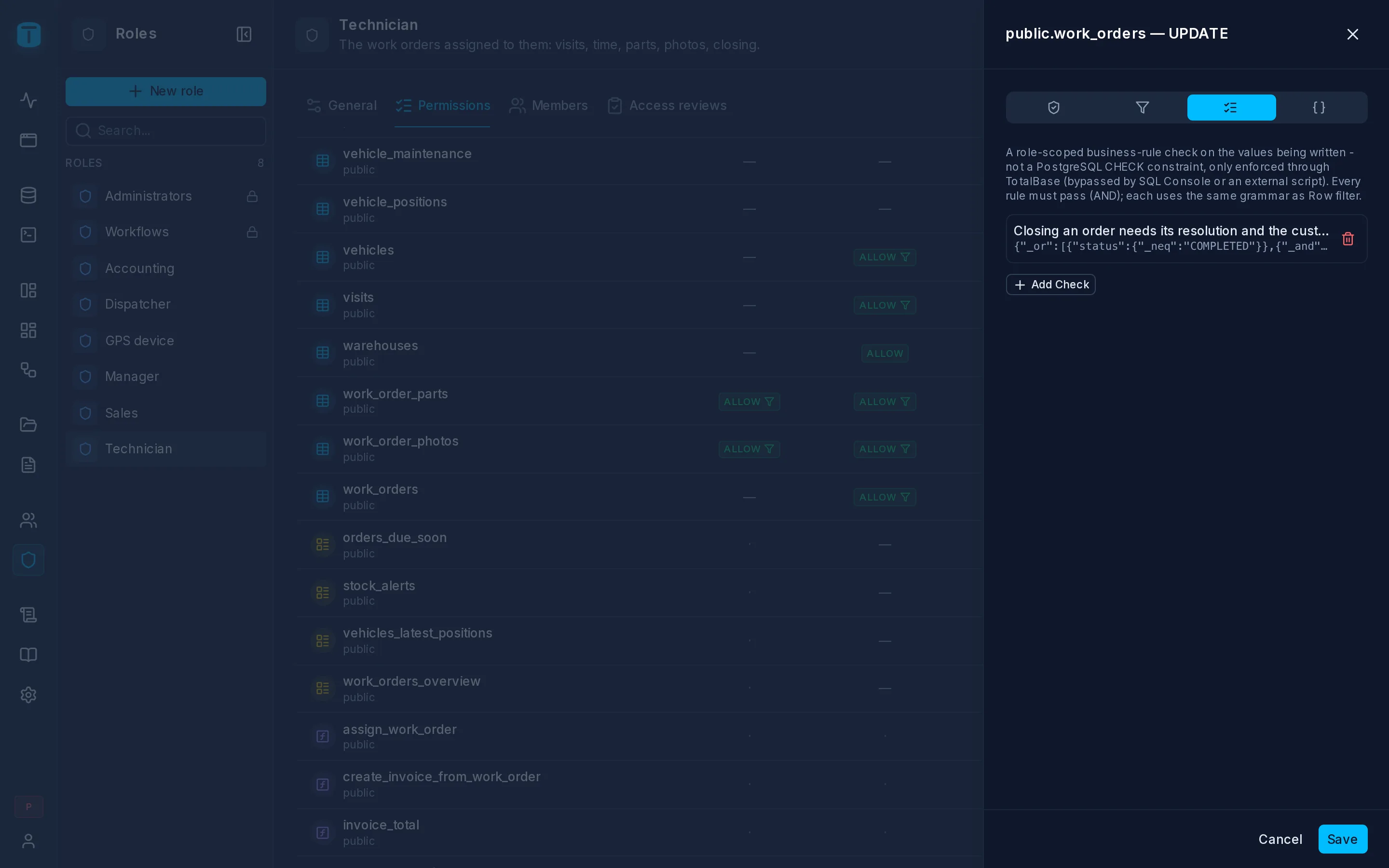Click the Add Check button
The image size is (1389, 868).
click(x=1050, y=285)
